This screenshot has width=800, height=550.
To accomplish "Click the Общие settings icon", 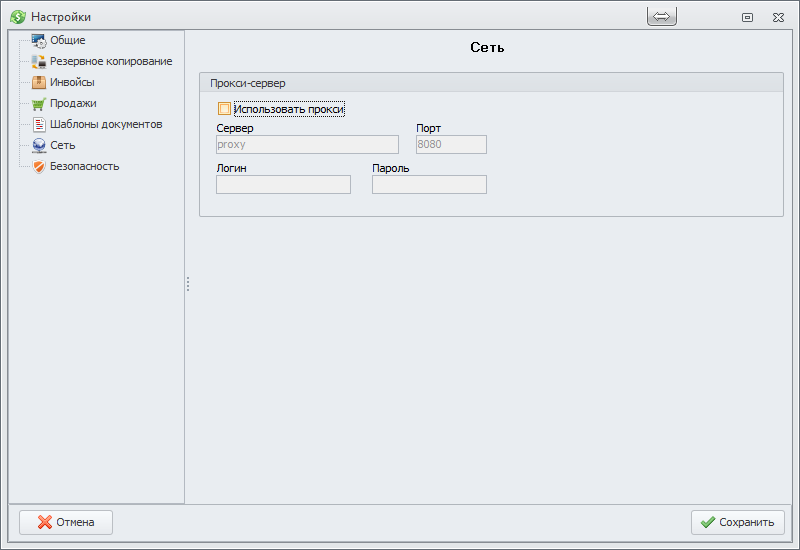I will tap(39, 41).
